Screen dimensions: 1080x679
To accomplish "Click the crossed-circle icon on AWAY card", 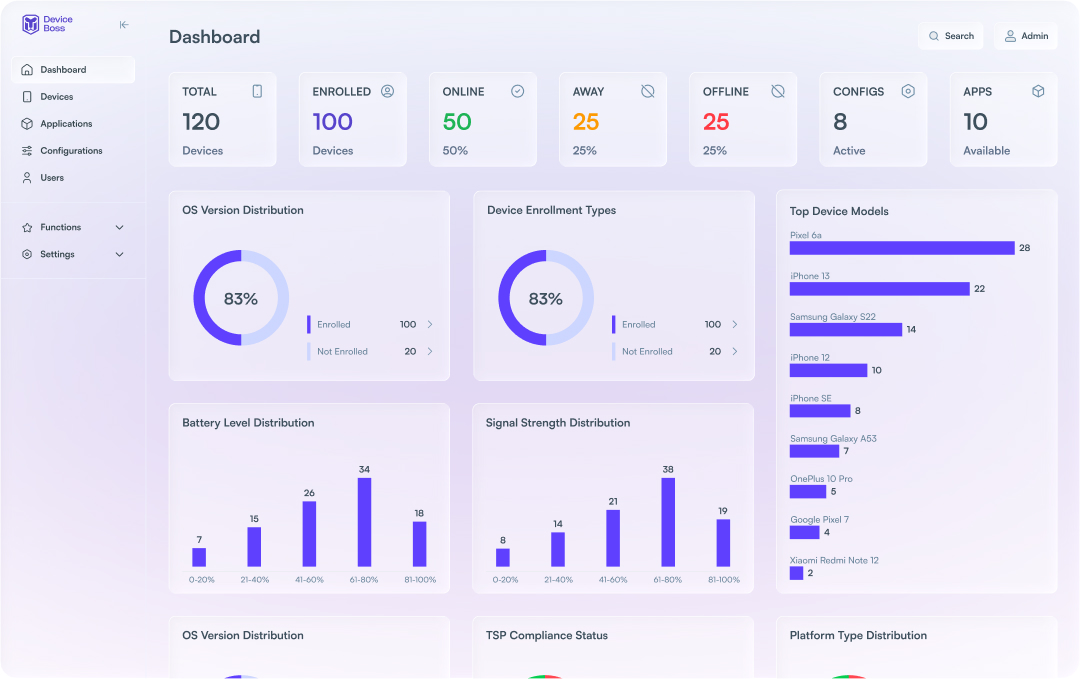I will point(647,91).
